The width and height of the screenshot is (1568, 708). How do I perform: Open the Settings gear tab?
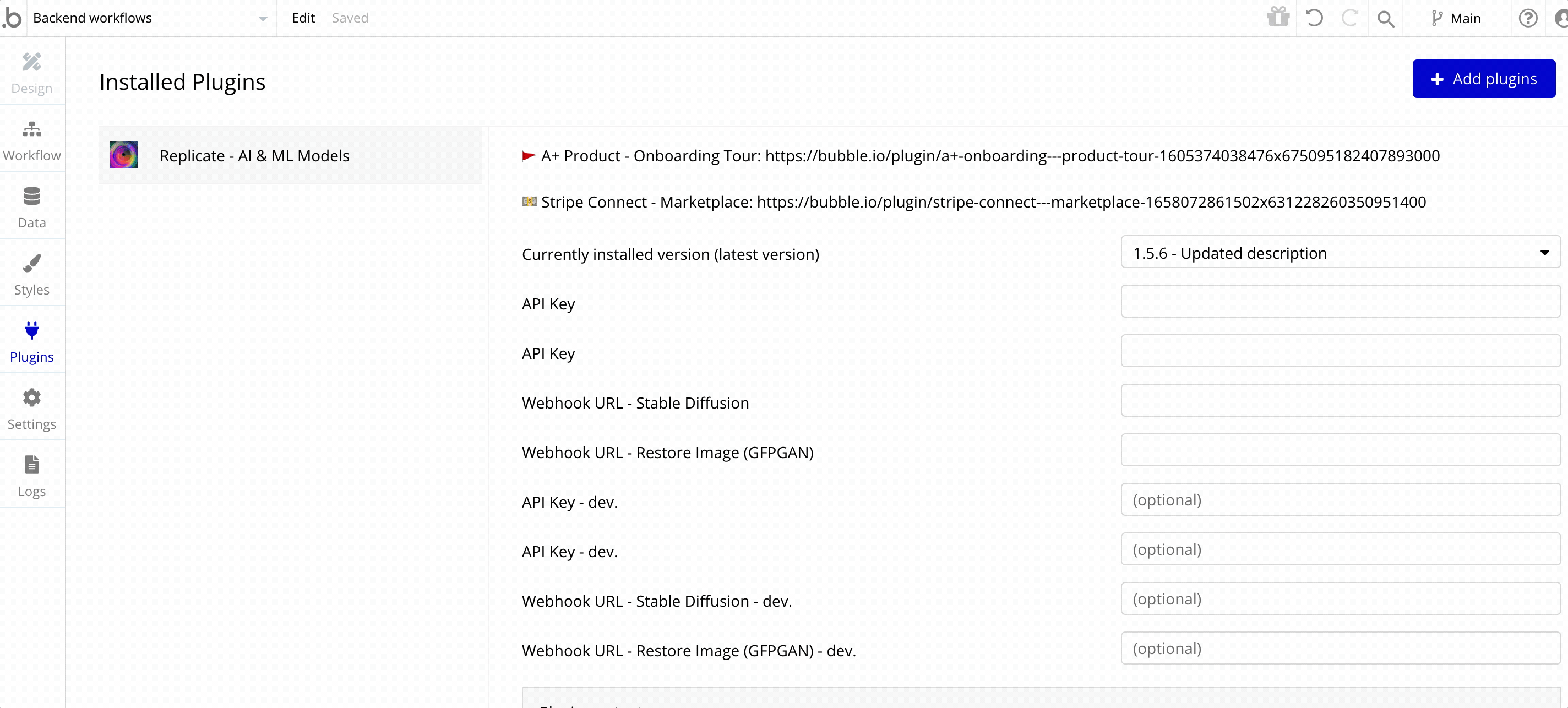pos(31,409)
